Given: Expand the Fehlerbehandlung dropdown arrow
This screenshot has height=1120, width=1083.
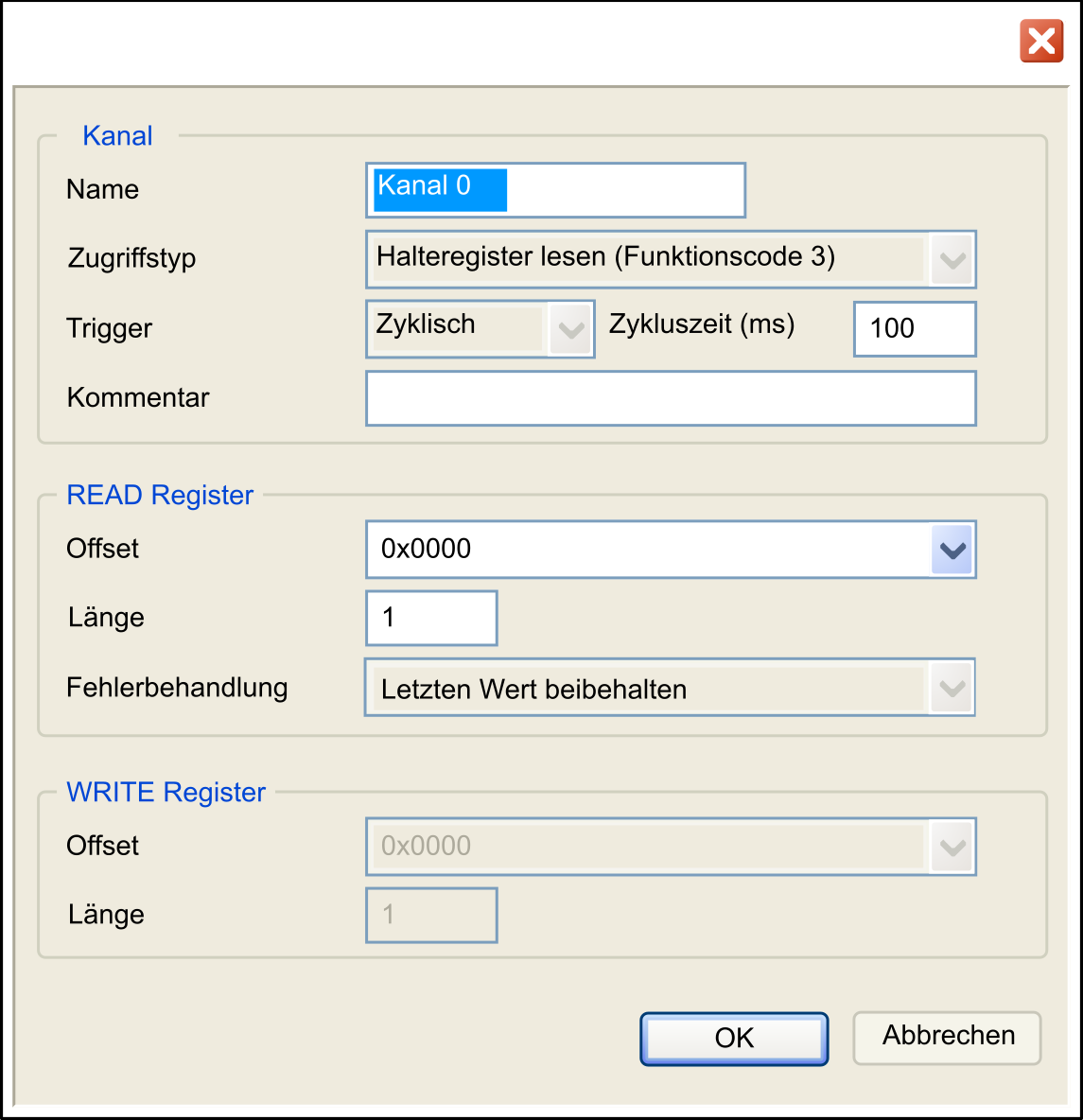Looking at the screenshot, I should 952,688.
